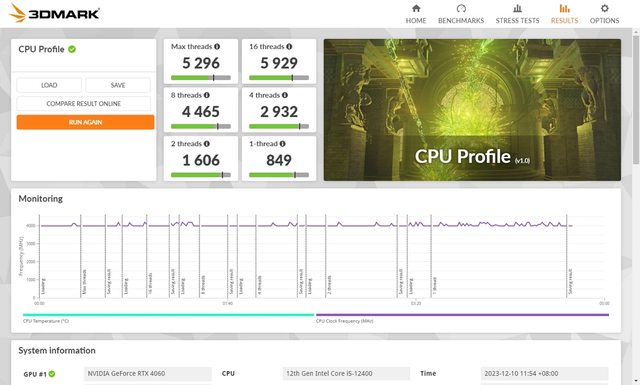Click the SAVE button
640x385 pixels.
118,85
